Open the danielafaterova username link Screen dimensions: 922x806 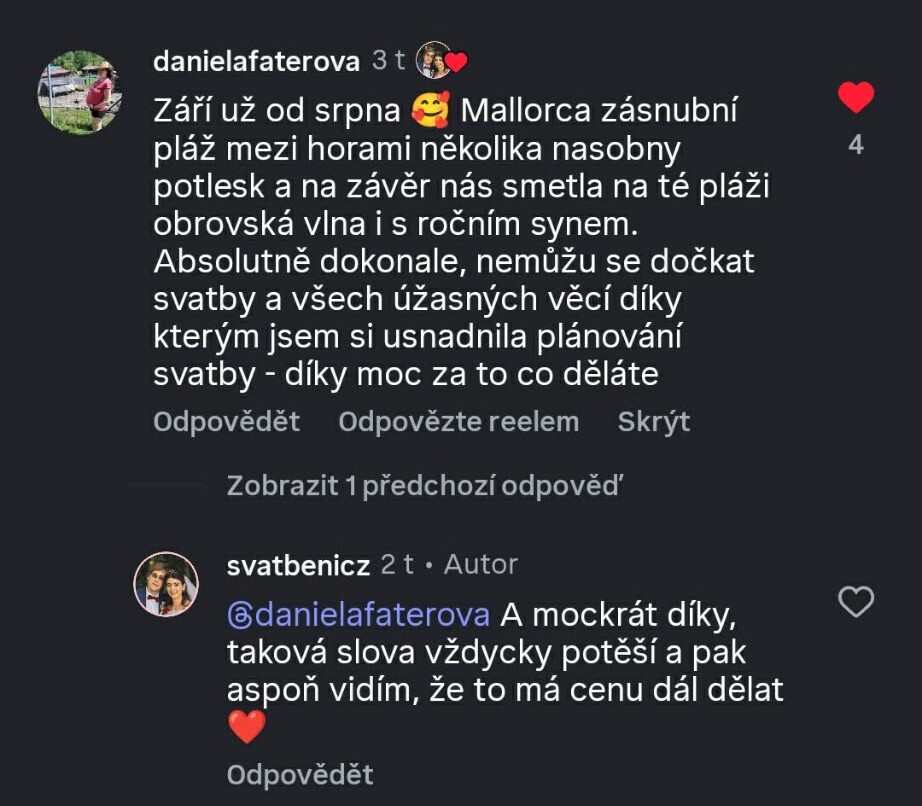(x=256, y=61)
